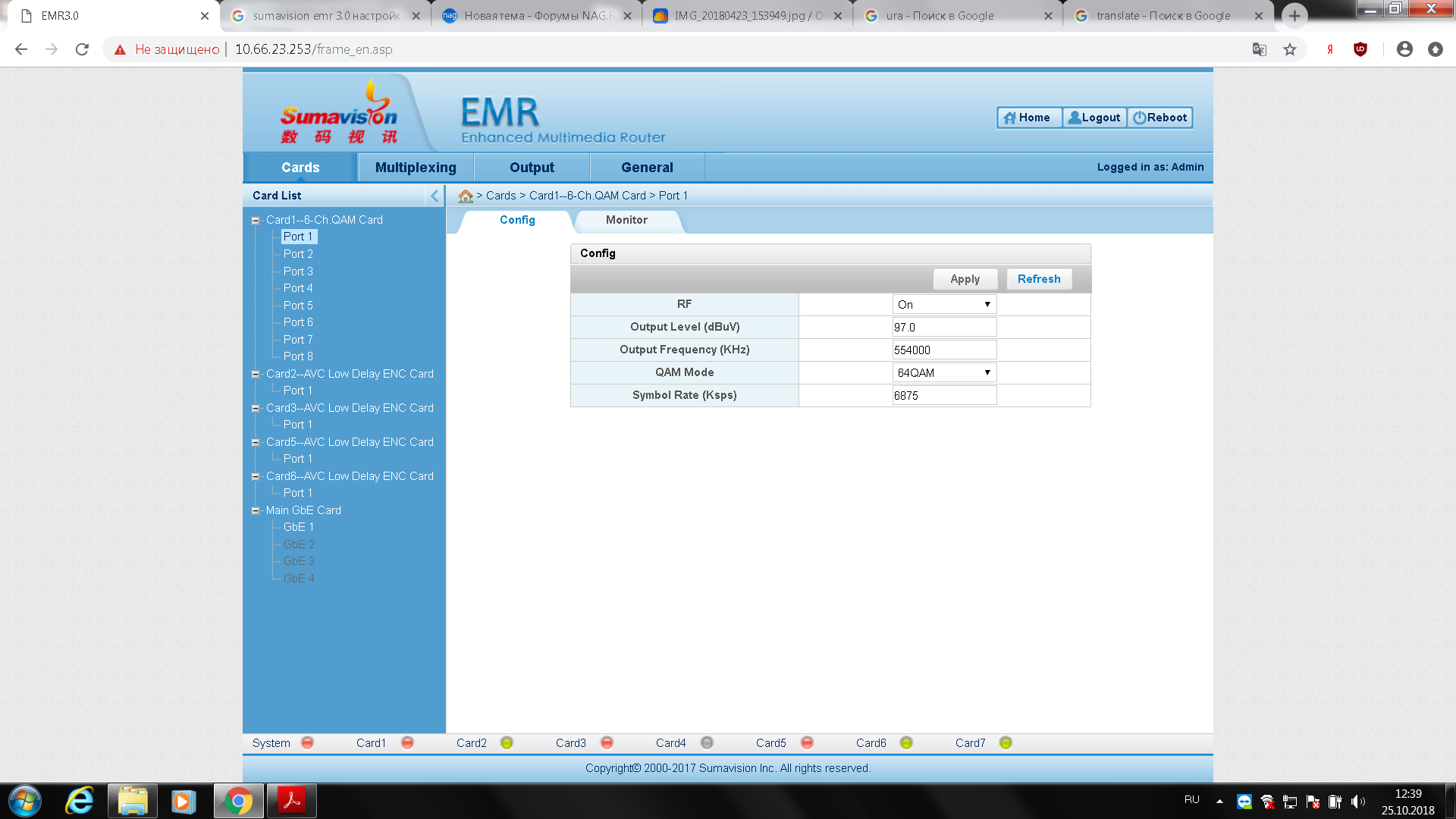Open the RF On dropdown
Viewport: 1456px width, 819px height.
944,304
